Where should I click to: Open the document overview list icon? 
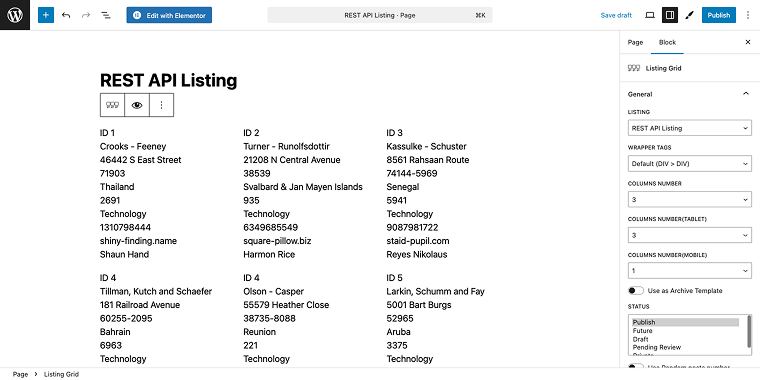[106, 15]
